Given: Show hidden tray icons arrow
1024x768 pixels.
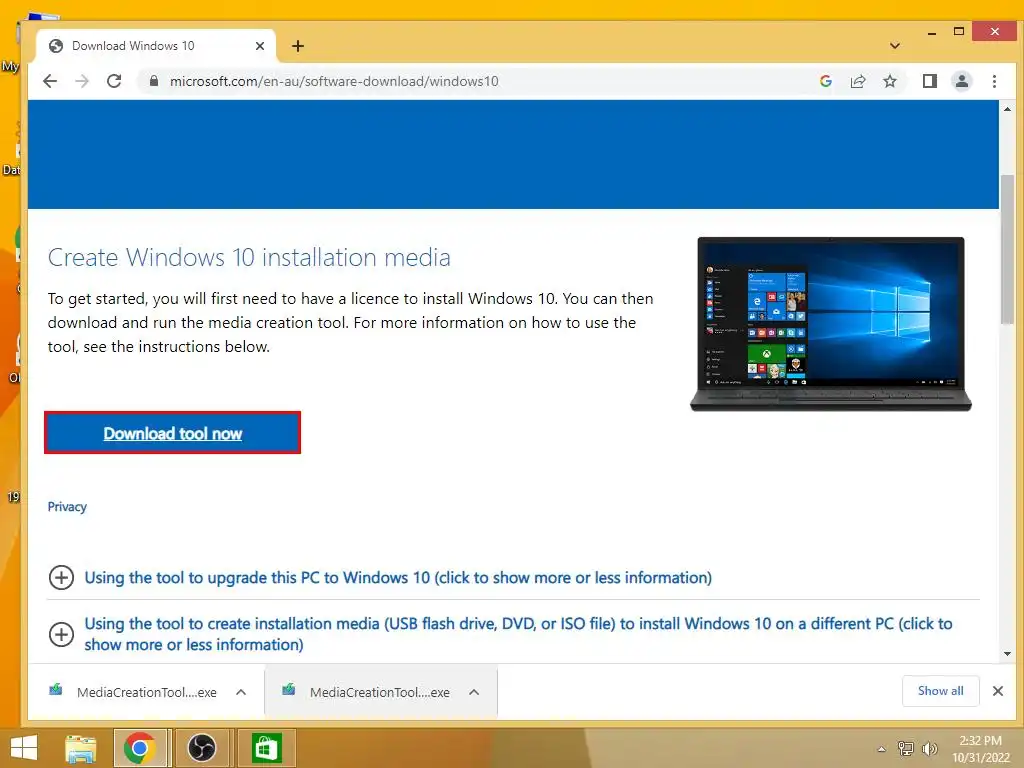Looking at the screenshot, I should (882, 749).
